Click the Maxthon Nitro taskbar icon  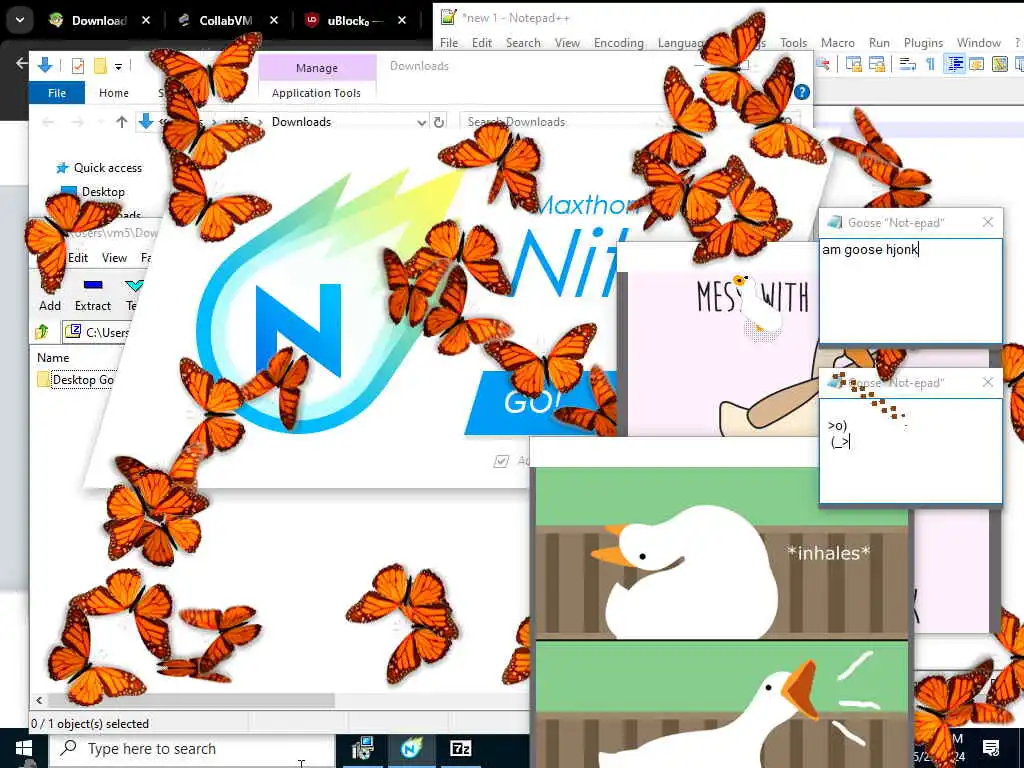point(411,749)
